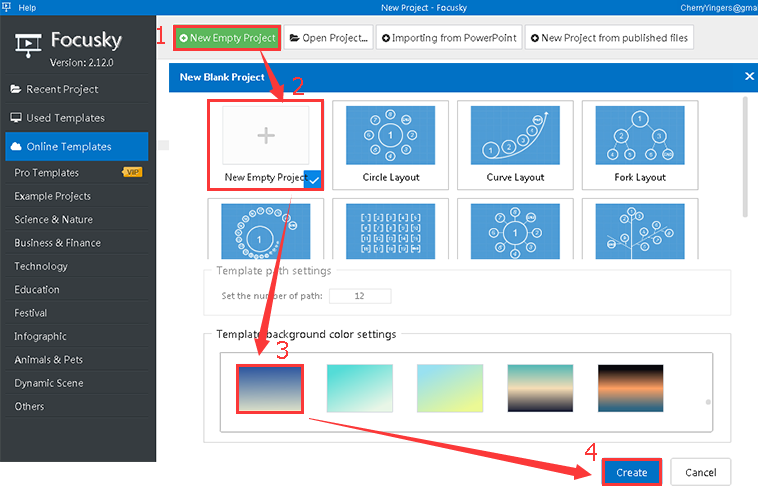Click the Importing from PowerPoint circle icon
The image size is (758, 495).
pos(386,38)
